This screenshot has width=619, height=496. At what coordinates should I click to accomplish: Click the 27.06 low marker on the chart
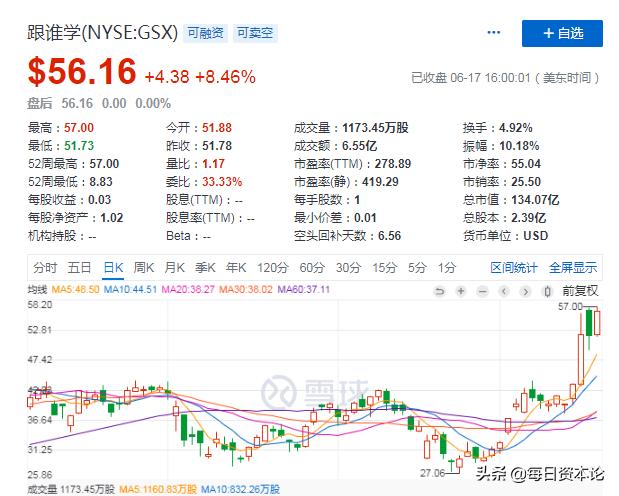[432, 472]
